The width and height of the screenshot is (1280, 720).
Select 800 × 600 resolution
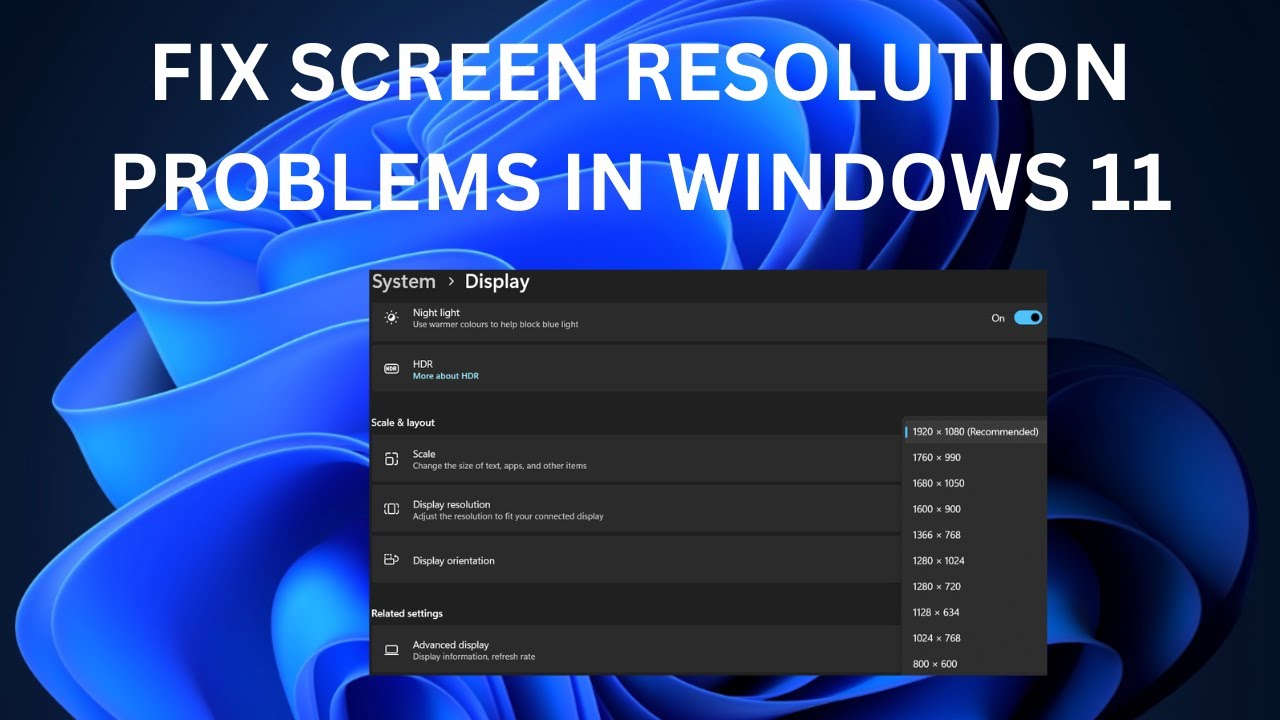point(975,664)
